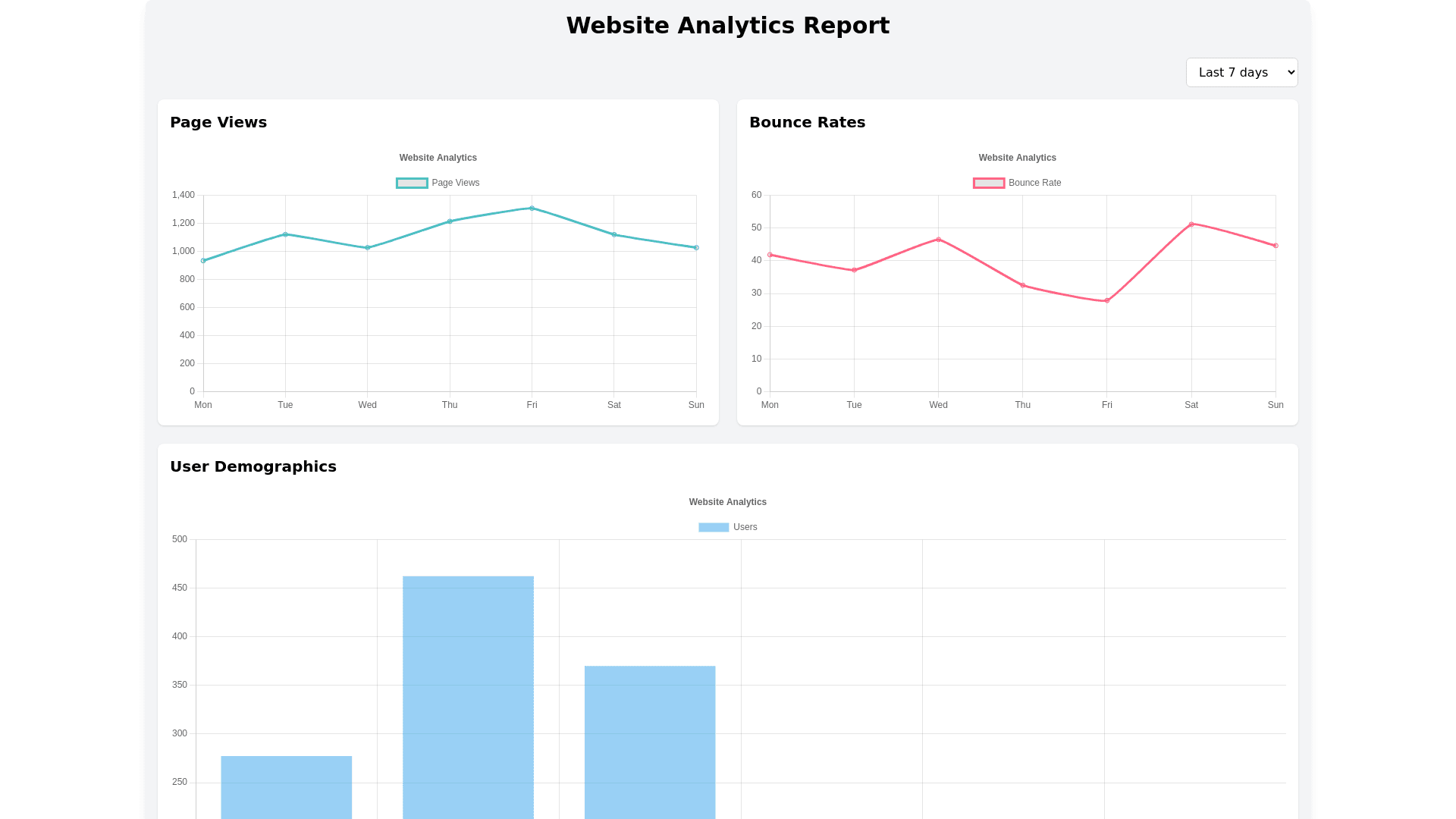Viewport: 1456px width, 819px height.
Task: Click the Bounce Rate legend label
Action: coord(1034,184)
